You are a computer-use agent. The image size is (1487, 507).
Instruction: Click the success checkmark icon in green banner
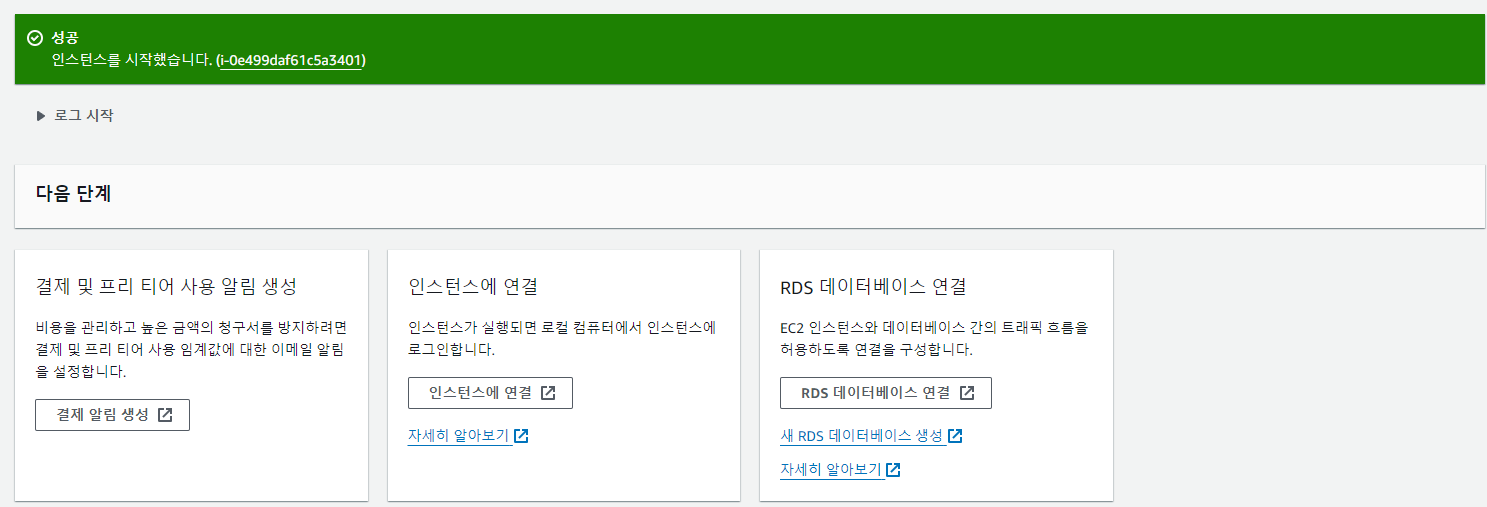[x=35, y=38]
